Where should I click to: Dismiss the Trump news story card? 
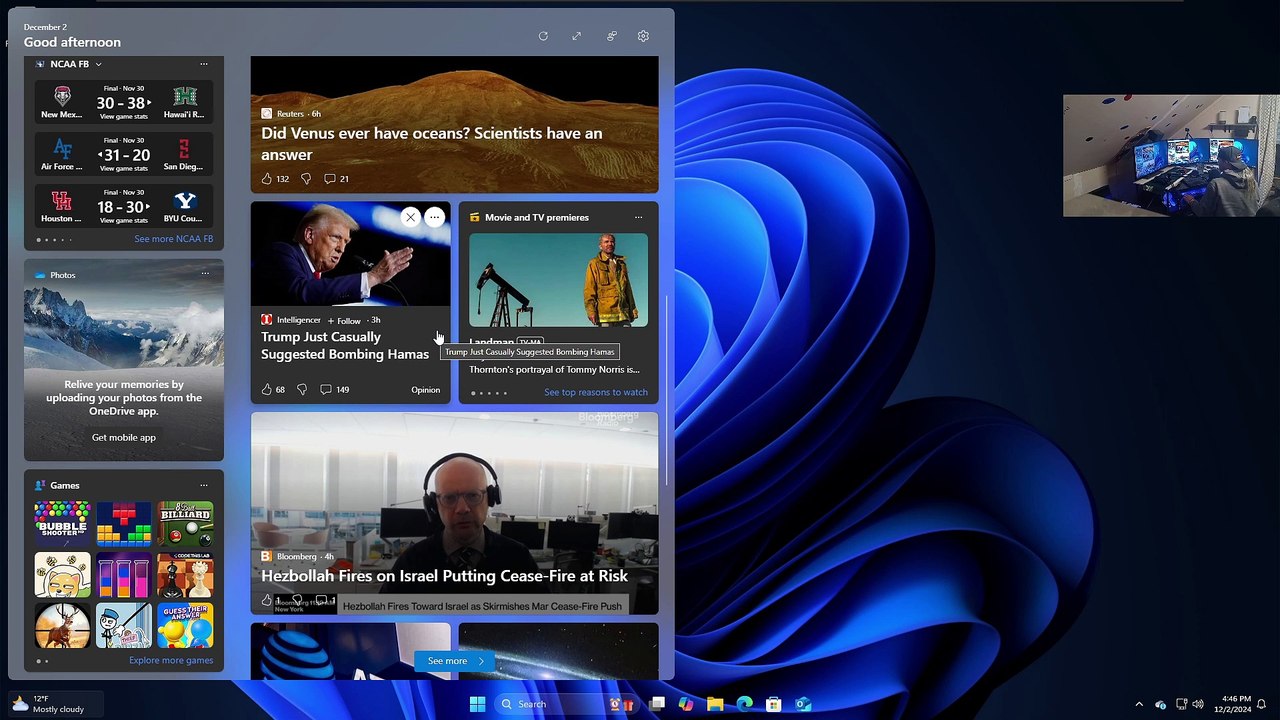click(410, 217)
